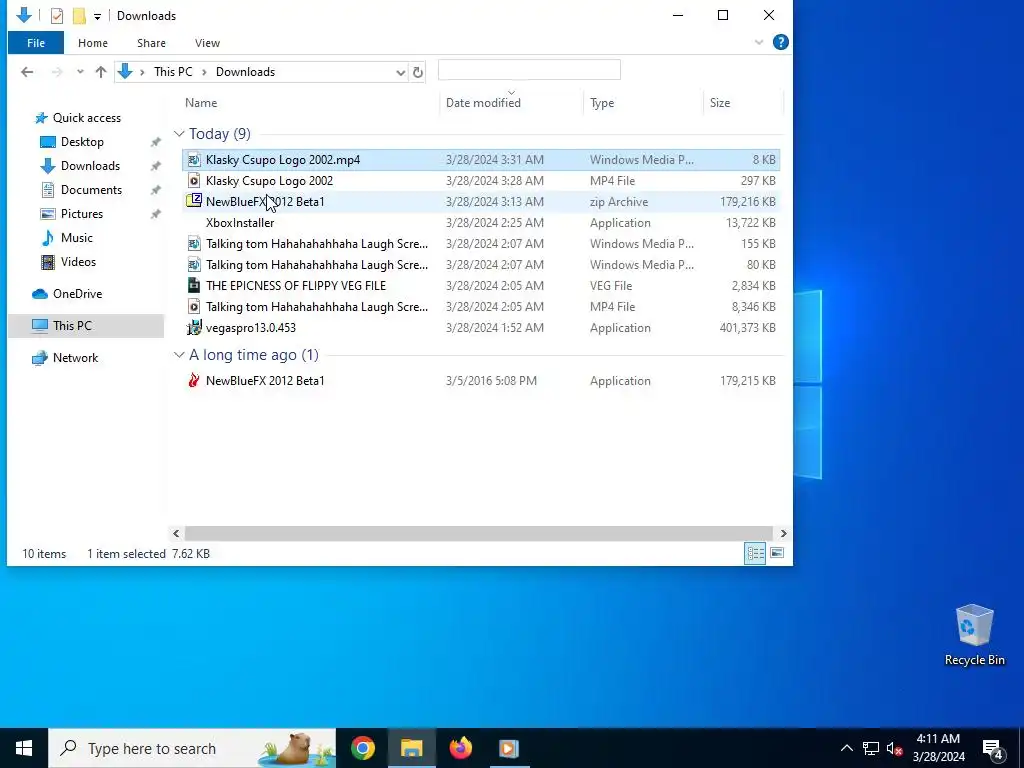The image size is (1024, 768).
Task: Click Downloads in the address bar
Action: point(245,72)
